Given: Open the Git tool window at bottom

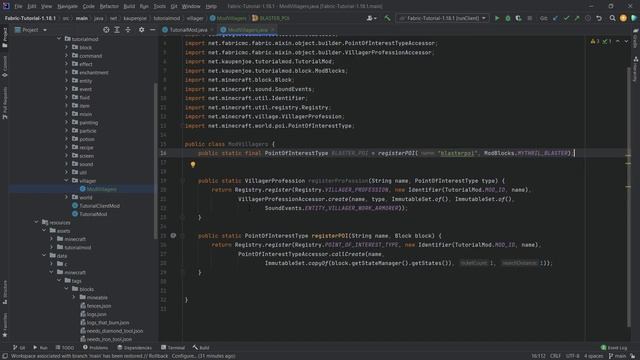Looking at the screenshot, I should (x=19, y=348).
